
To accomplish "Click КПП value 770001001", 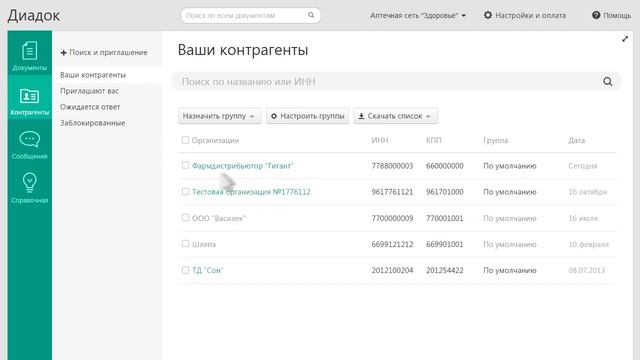I will coord(444,218).
